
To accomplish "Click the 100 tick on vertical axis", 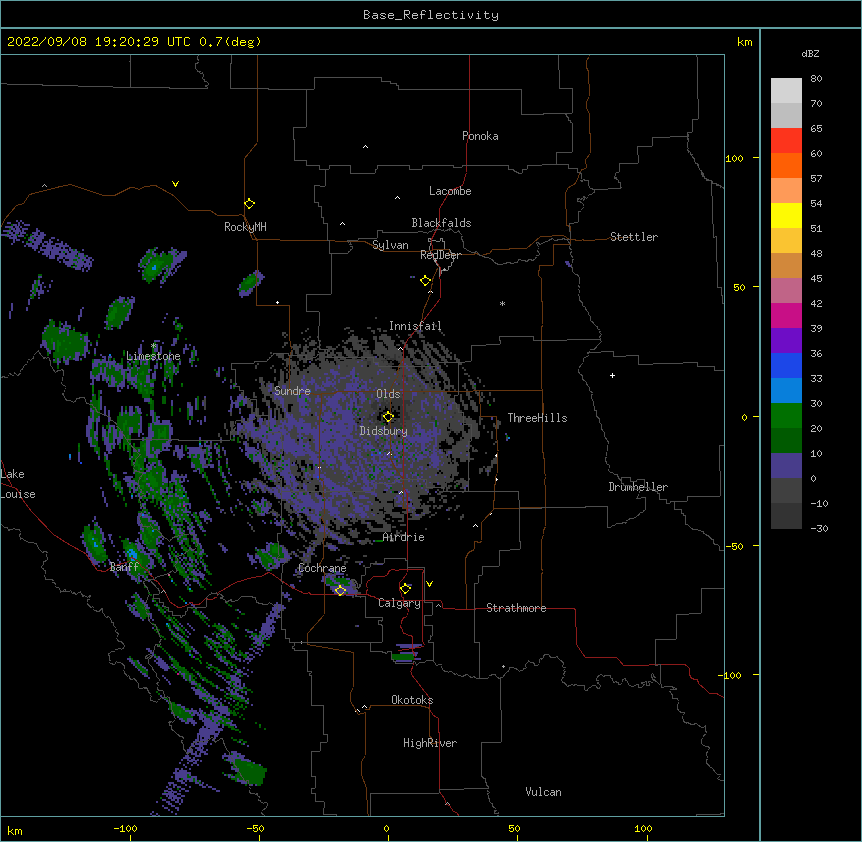I will pos(734,158).
